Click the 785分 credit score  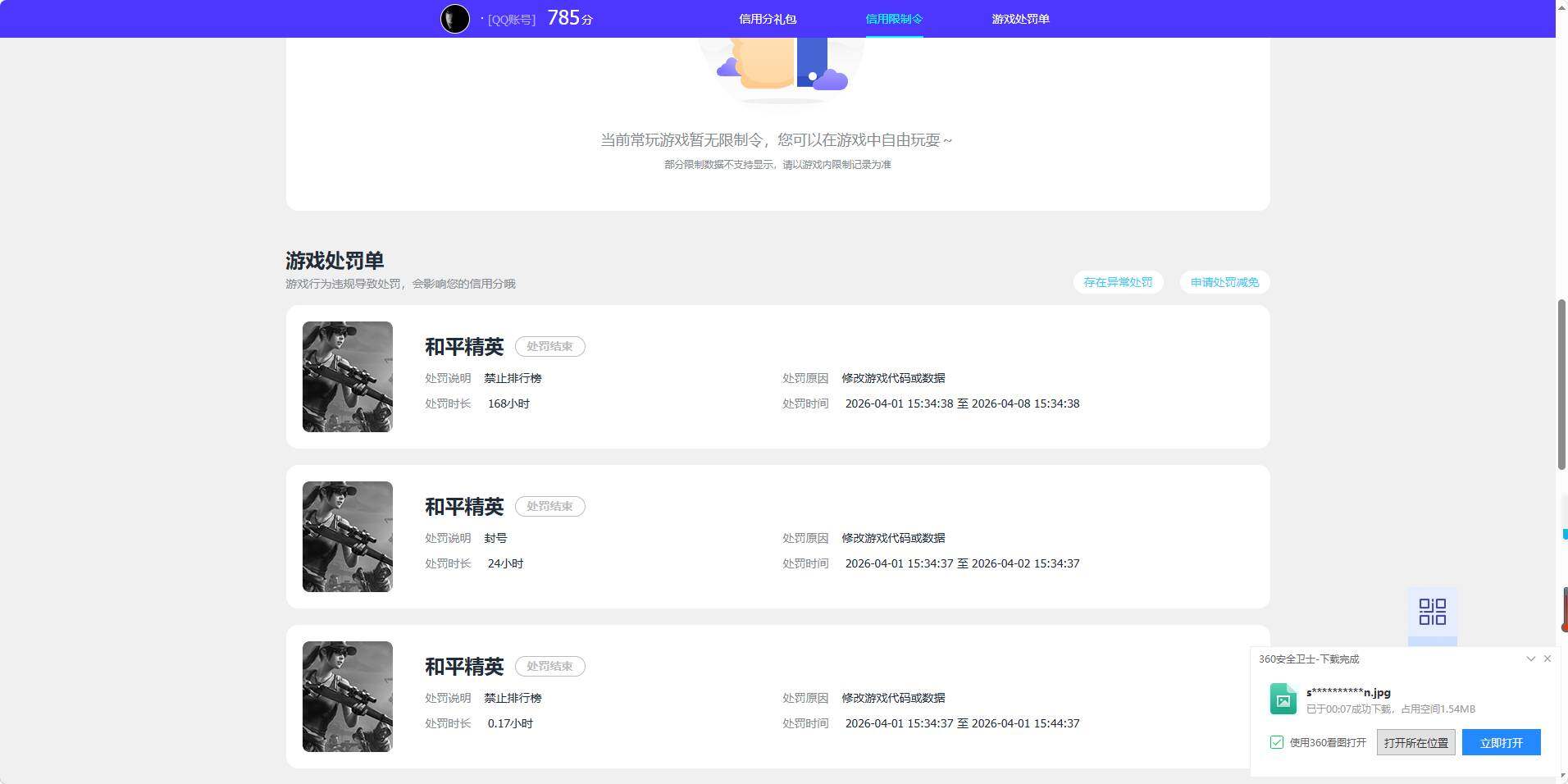click(570, 18)
